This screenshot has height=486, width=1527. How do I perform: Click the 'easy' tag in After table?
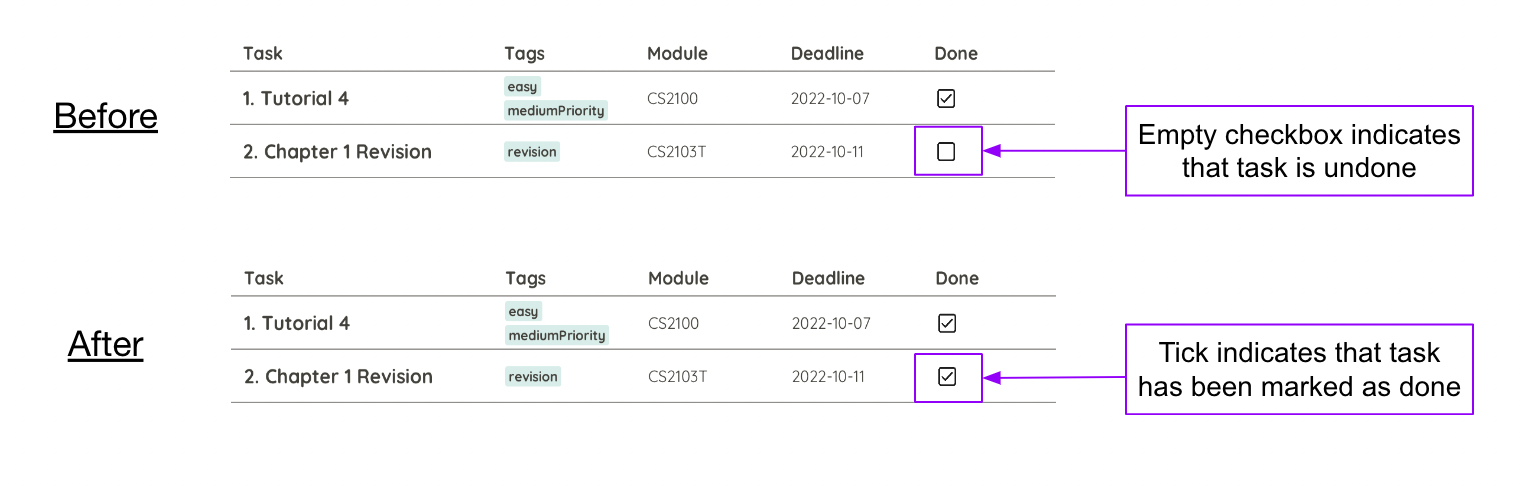(x=523, y=312)
